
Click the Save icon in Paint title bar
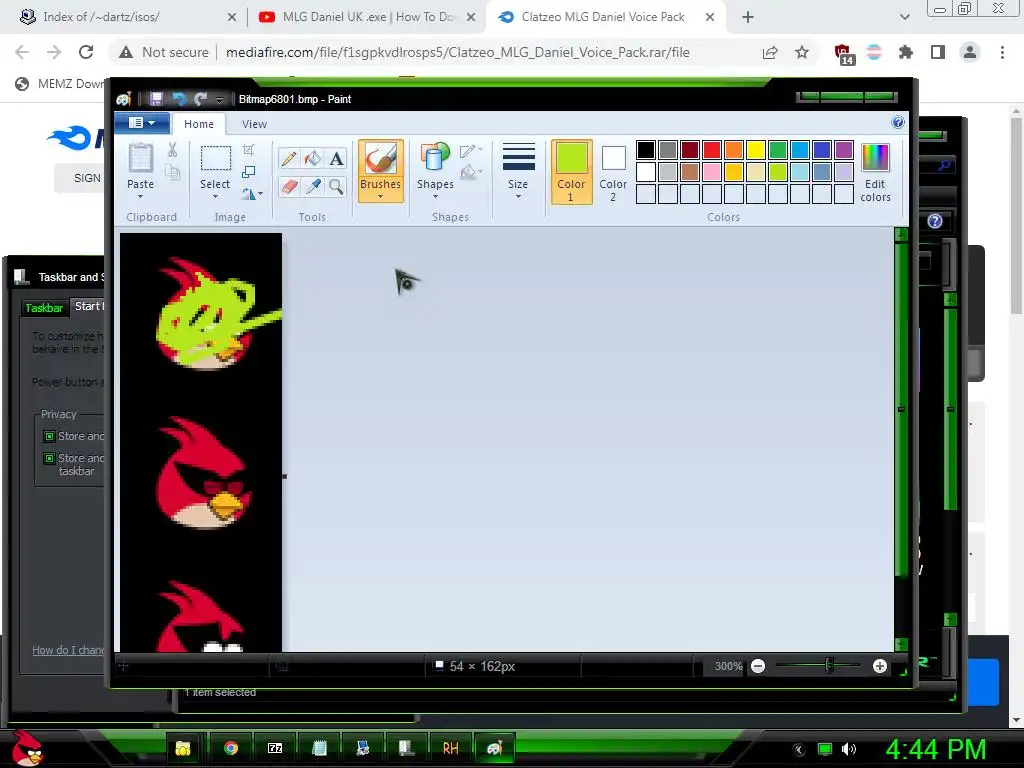(156, 99)
